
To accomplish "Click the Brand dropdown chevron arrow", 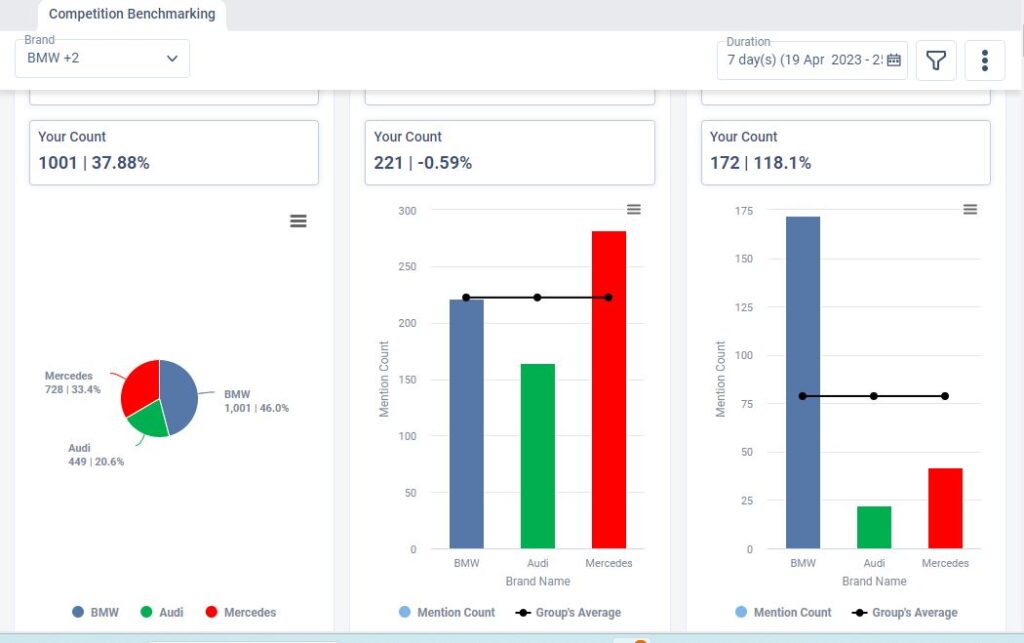I will click(172, 59).
